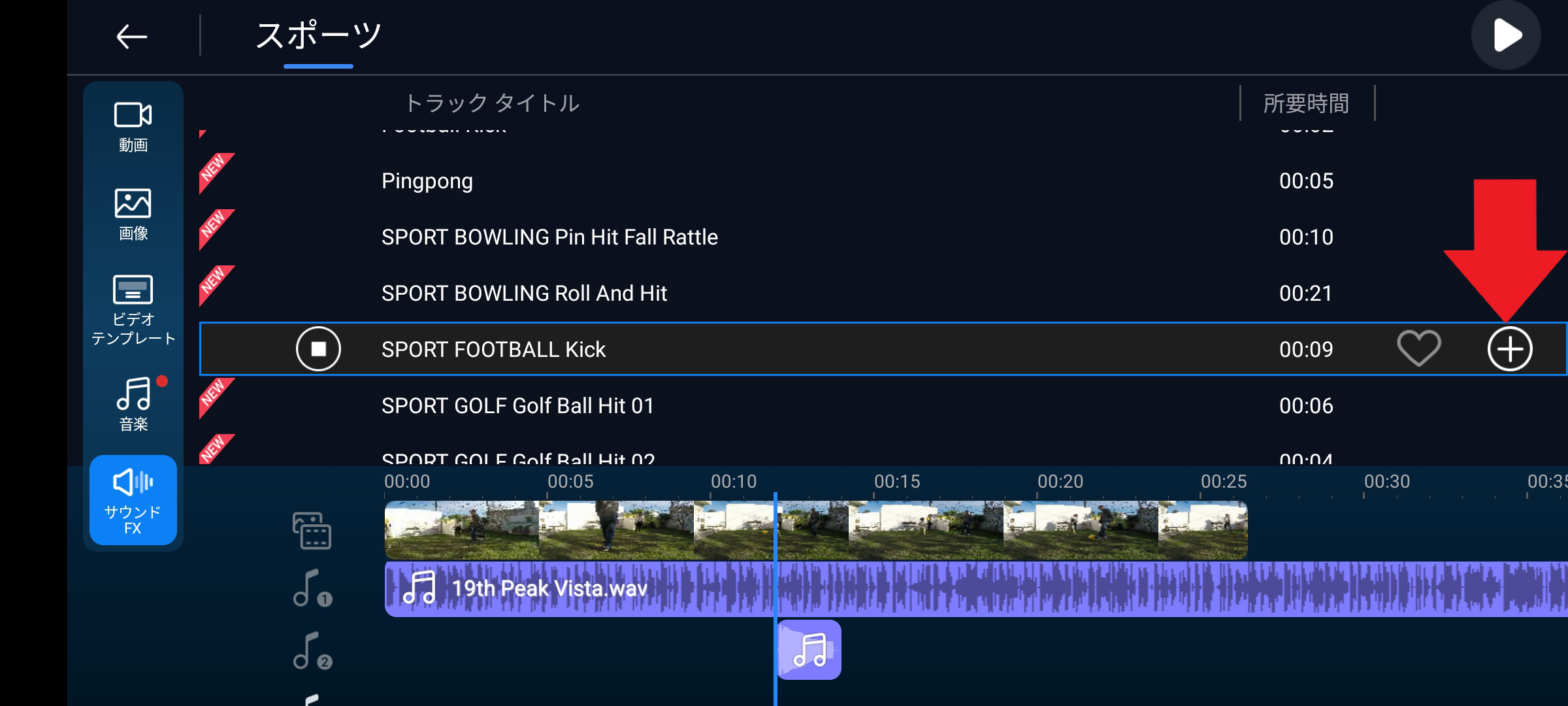Select the video track icon in timeline
This screenshot has width=1568, height=706.
(x=312, y=530)
